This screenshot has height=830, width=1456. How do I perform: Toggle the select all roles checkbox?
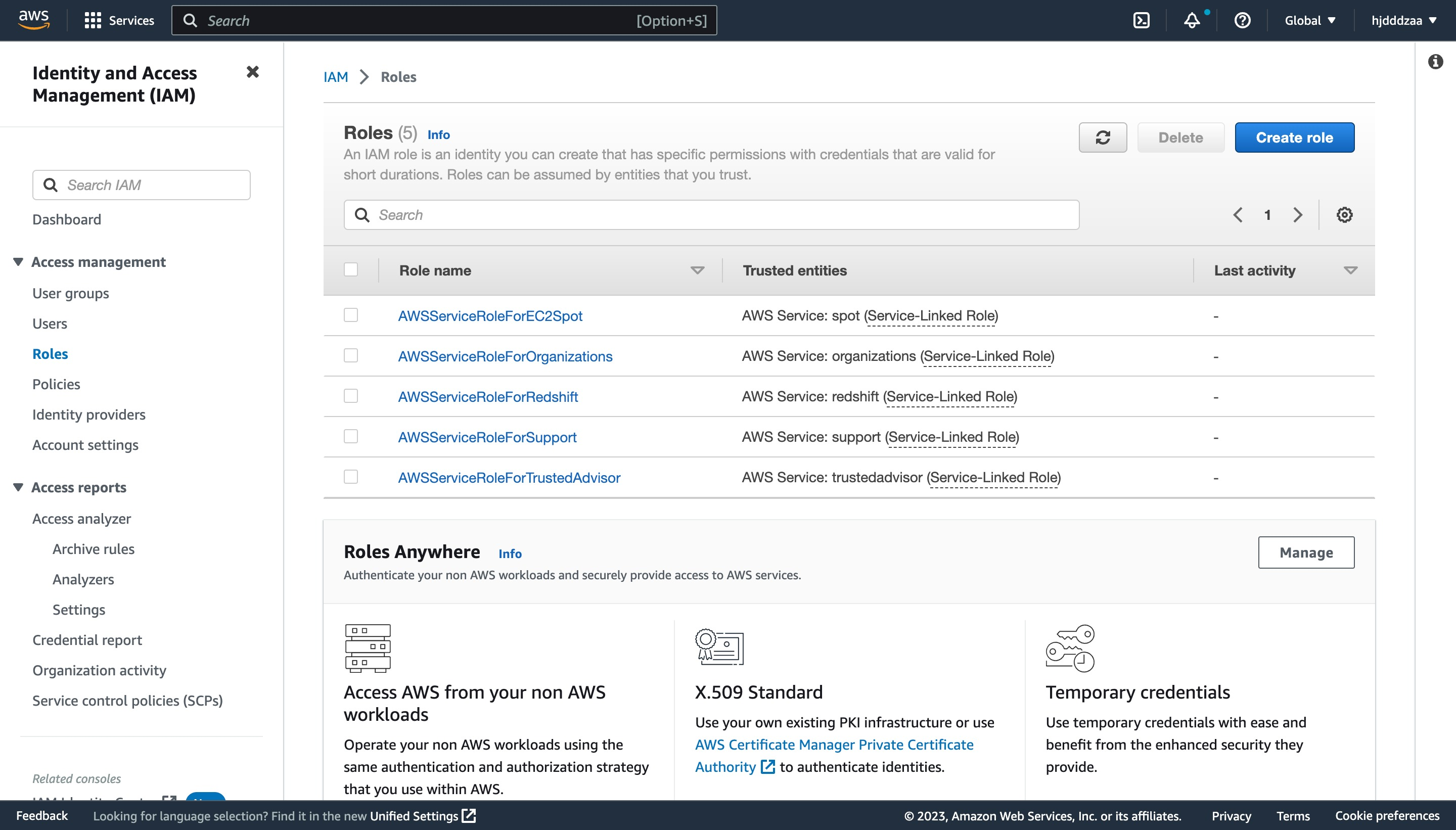tap(351, 269)
